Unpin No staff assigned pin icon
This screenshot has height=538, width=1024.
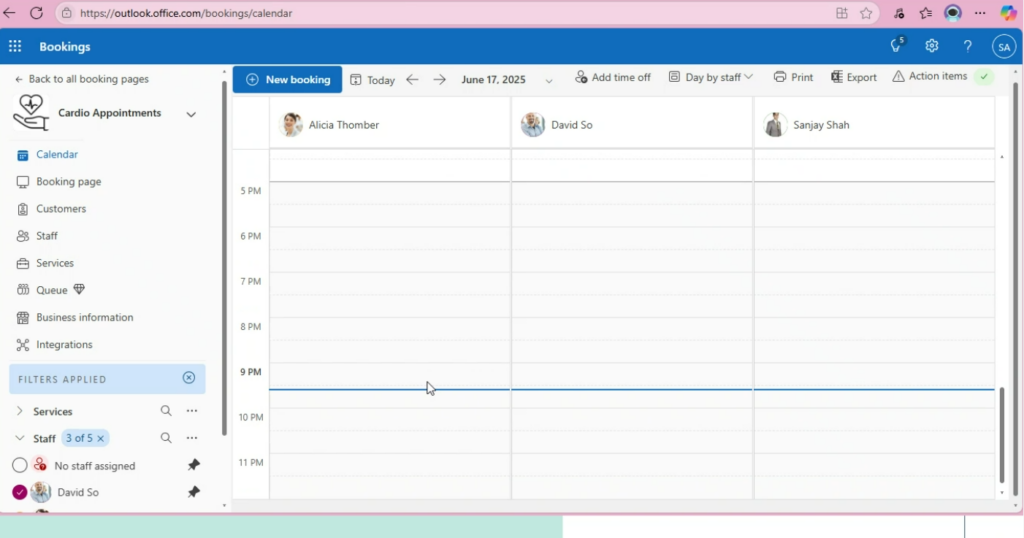coord(193,465)
